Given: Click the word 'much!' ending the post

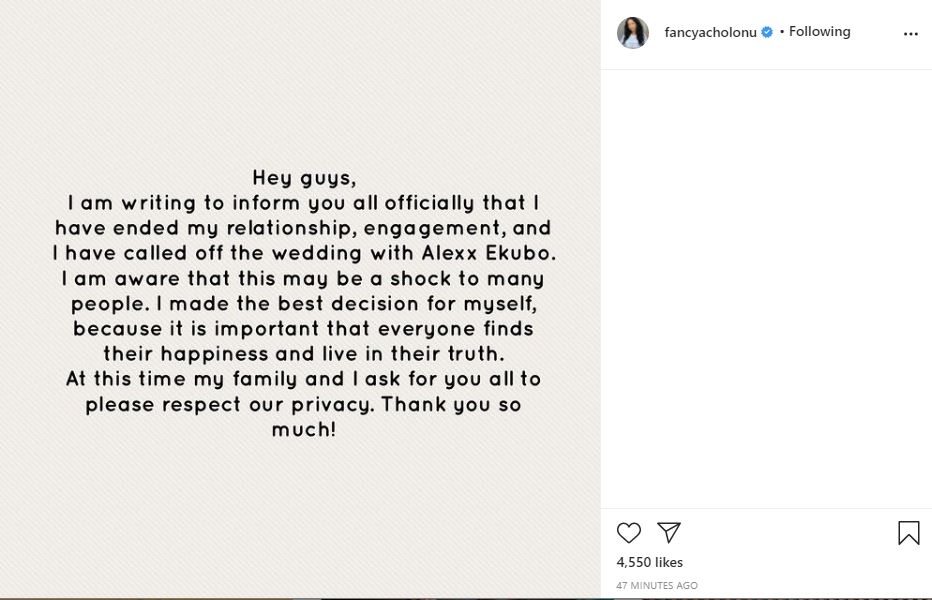Looking at the screenshot, I should [303, 429].
